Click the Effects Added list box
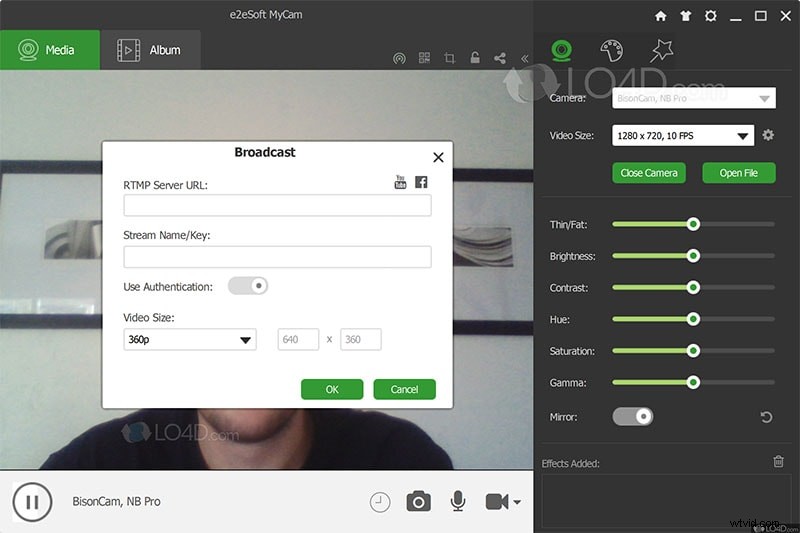 [666, 501]
